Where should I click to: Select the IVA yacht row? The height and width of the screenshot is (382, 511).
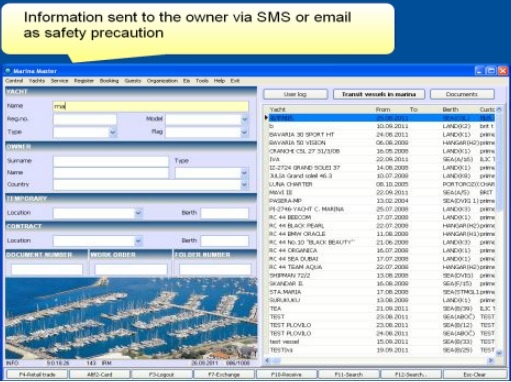pyautogui.click(x=382, y=159)
